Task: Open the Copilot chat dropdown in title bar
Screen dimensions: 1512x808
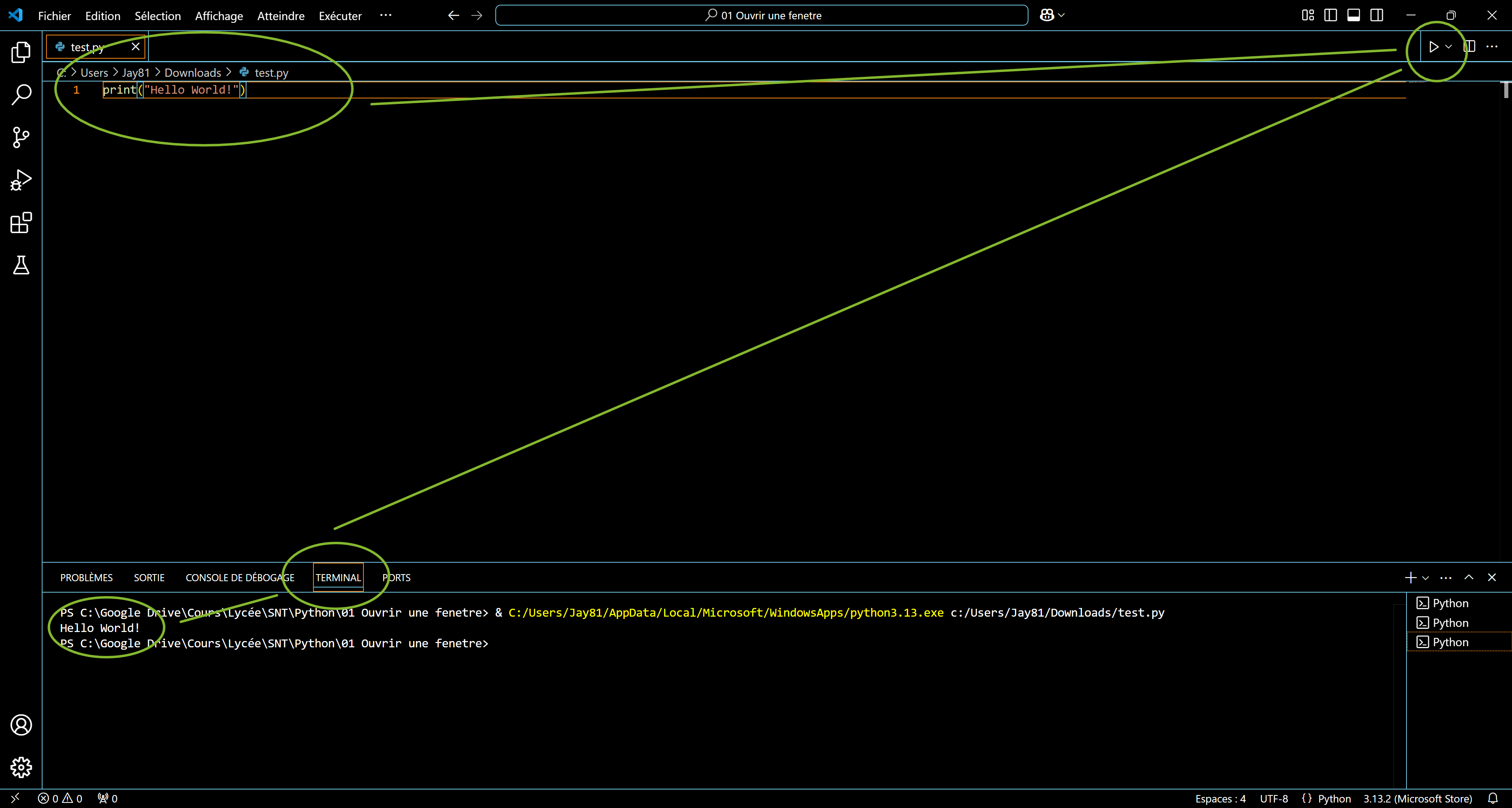Action: [x=1061, y=15]
